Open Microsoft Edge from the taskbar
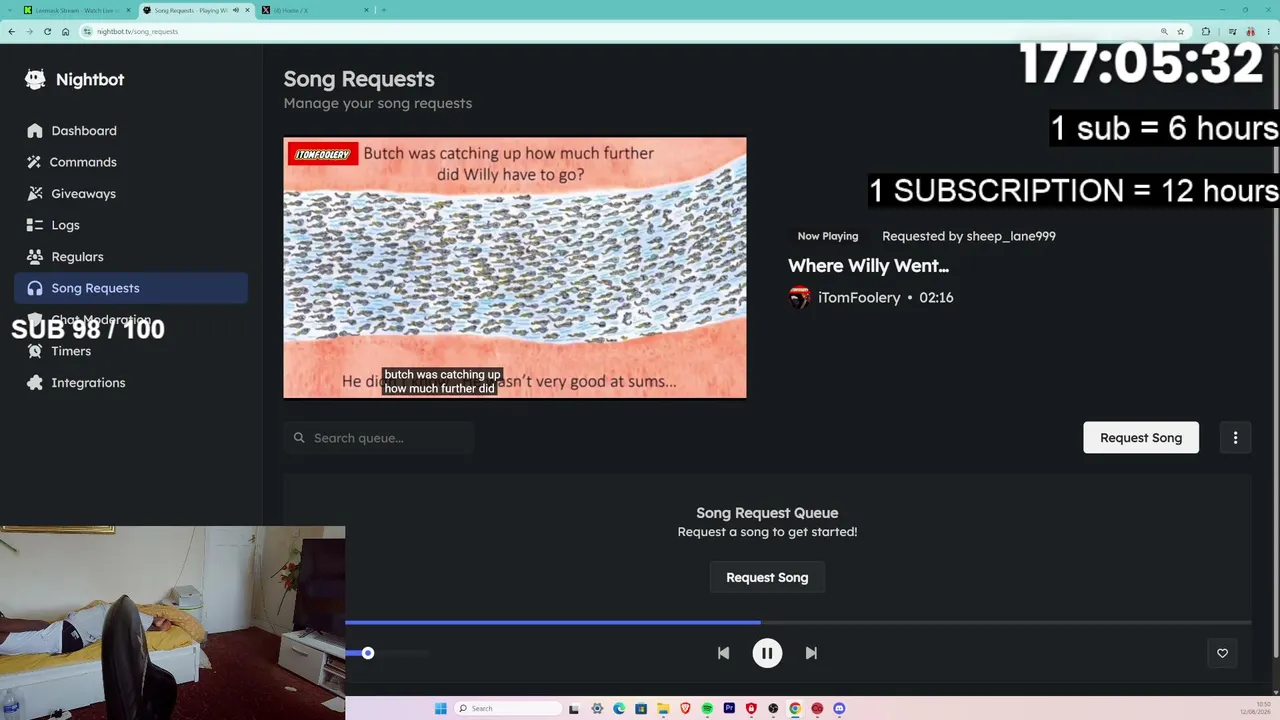The width and height of the screenshot is (1280, 720). [619, 709]
